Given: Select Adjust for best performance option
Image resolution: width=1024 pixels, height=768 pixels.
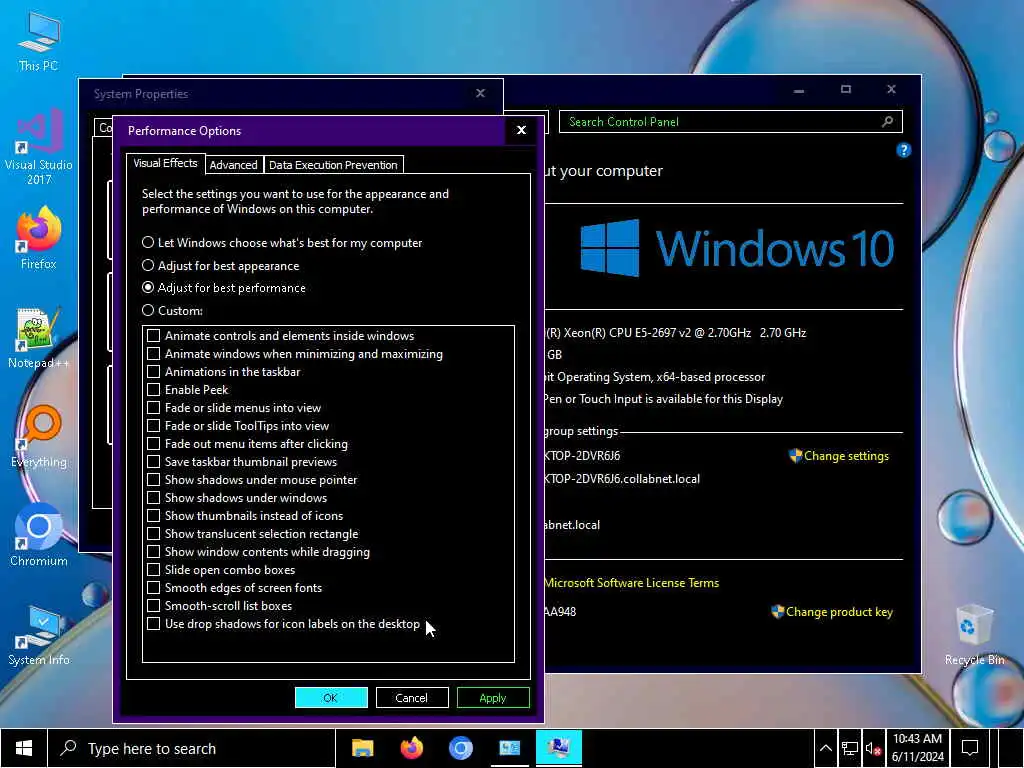Looking at the screenshot, I should pyautogui.click(x=223, y=288).
